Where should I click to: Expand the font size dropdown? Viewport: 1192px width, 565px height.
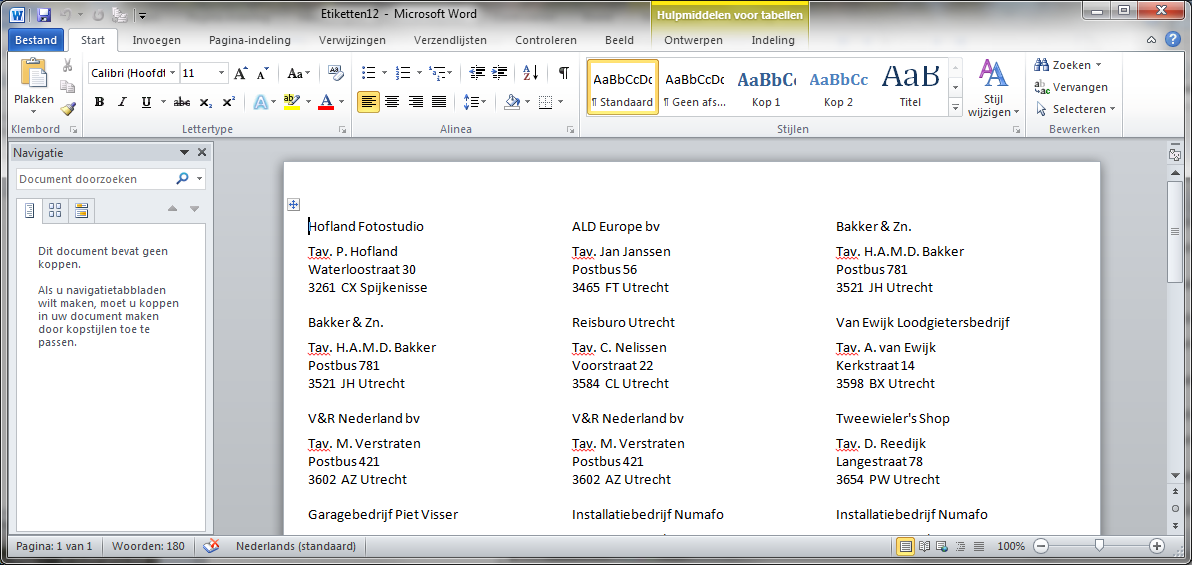coord(222,73)
